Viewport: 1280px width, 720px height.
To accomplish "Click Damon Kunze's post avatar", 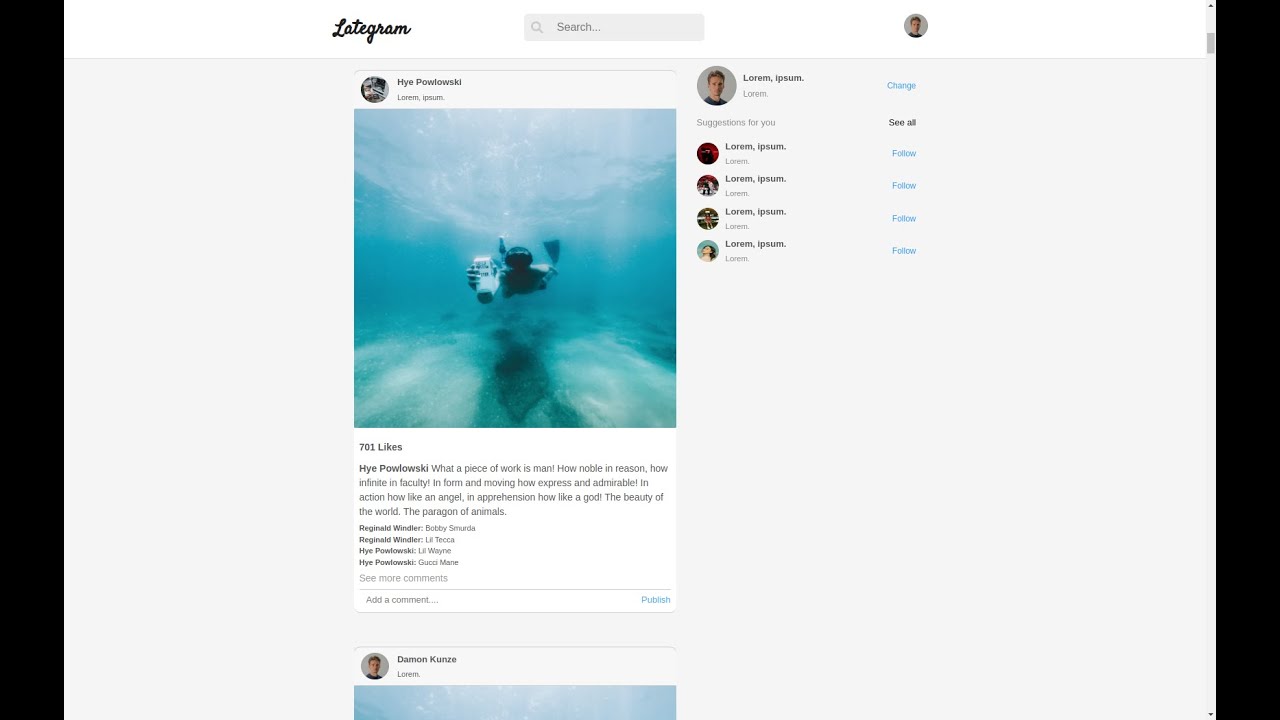I will click(x=375, y=666).
